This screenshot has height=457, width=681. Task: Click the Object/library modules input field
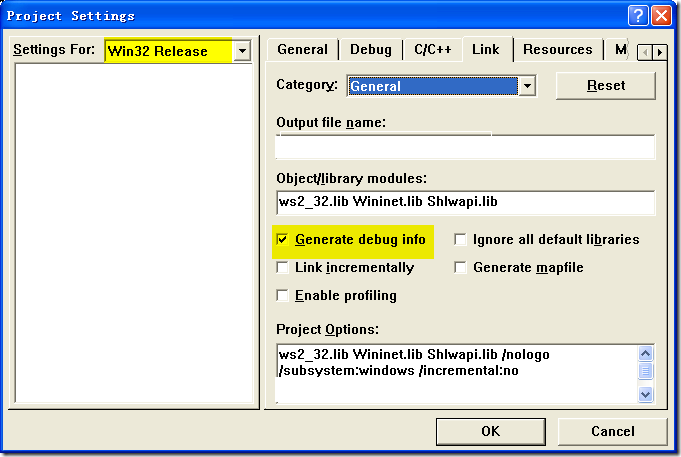pos(465,202)
